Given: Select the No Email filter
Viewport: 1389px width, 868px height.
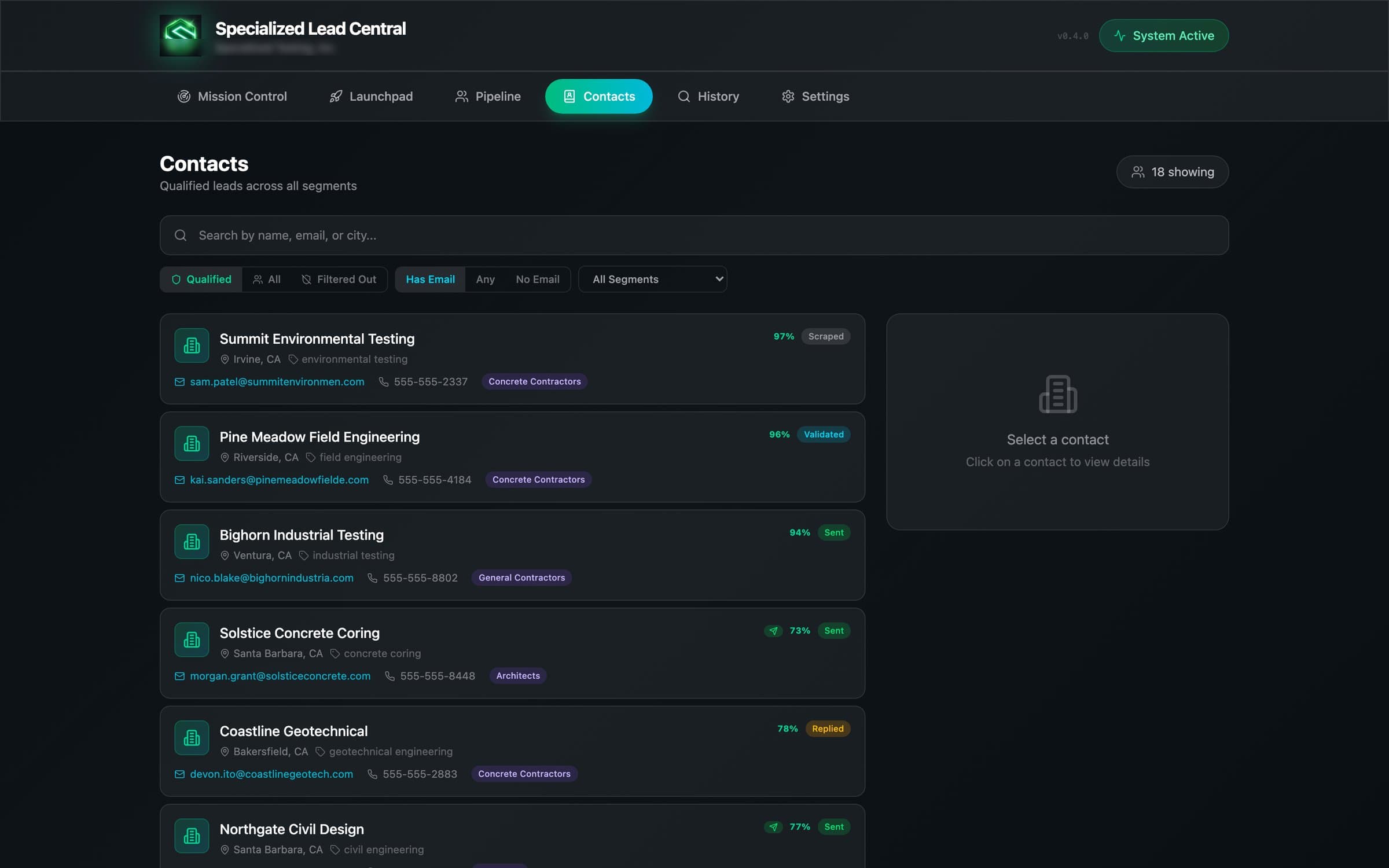Looking at the screenshot, I should point(537,279).
